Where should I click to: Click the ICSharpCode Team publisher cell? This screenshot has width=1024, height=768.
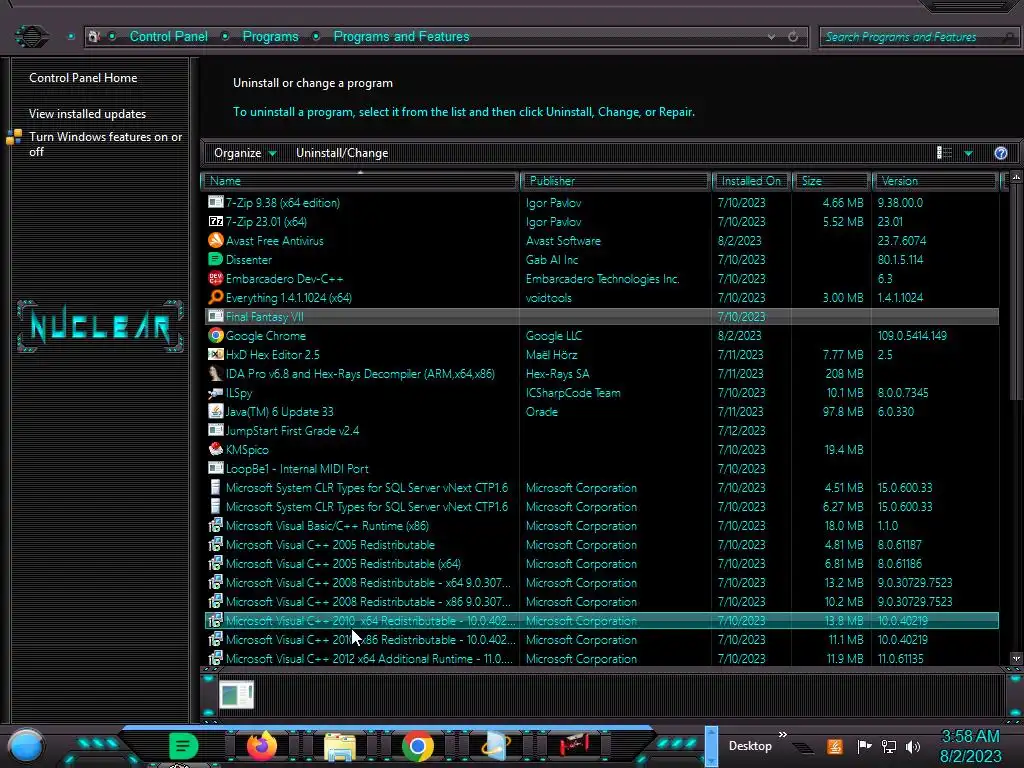click(x=573, y=392)
